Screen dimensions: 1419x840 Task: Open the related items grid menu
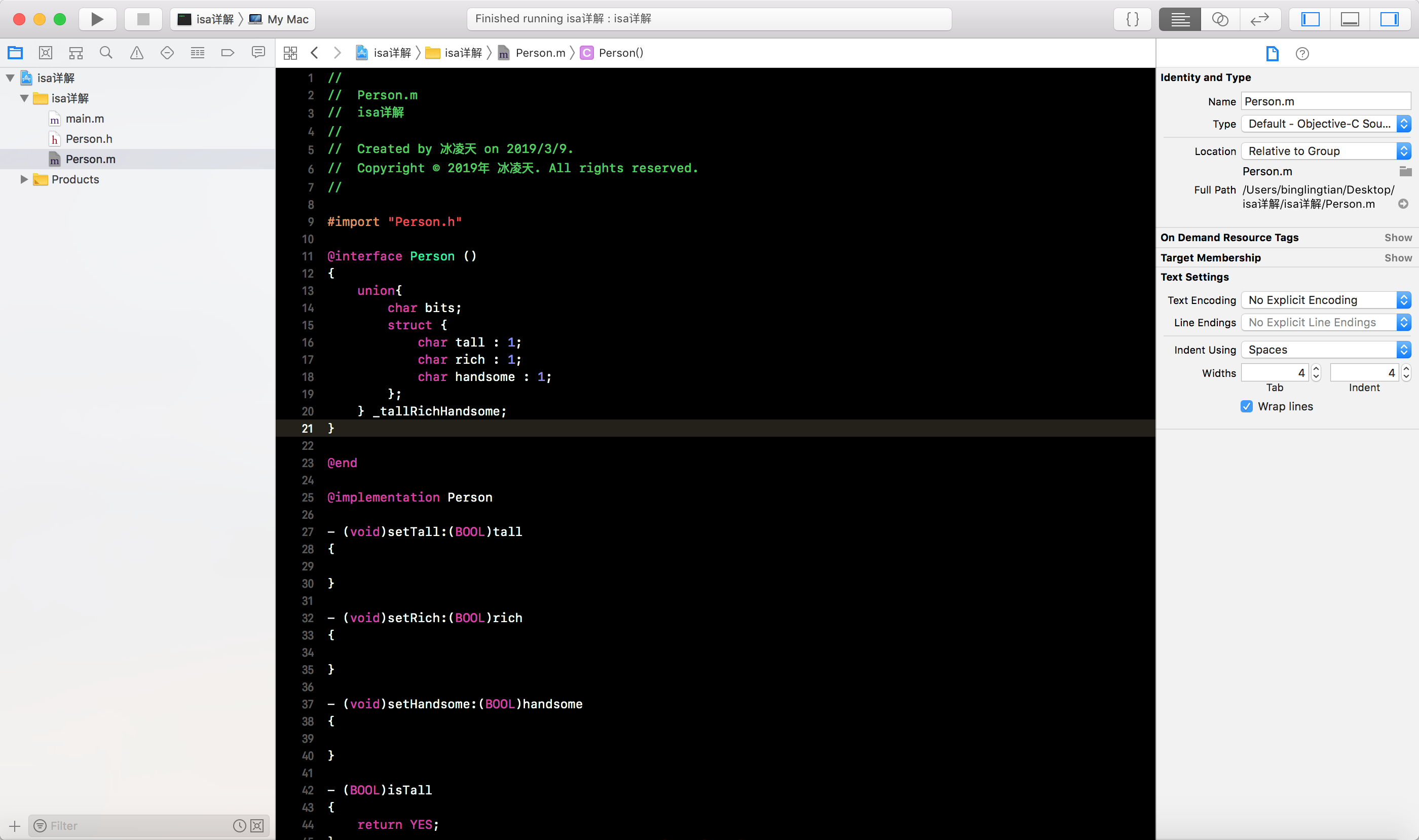290,53
